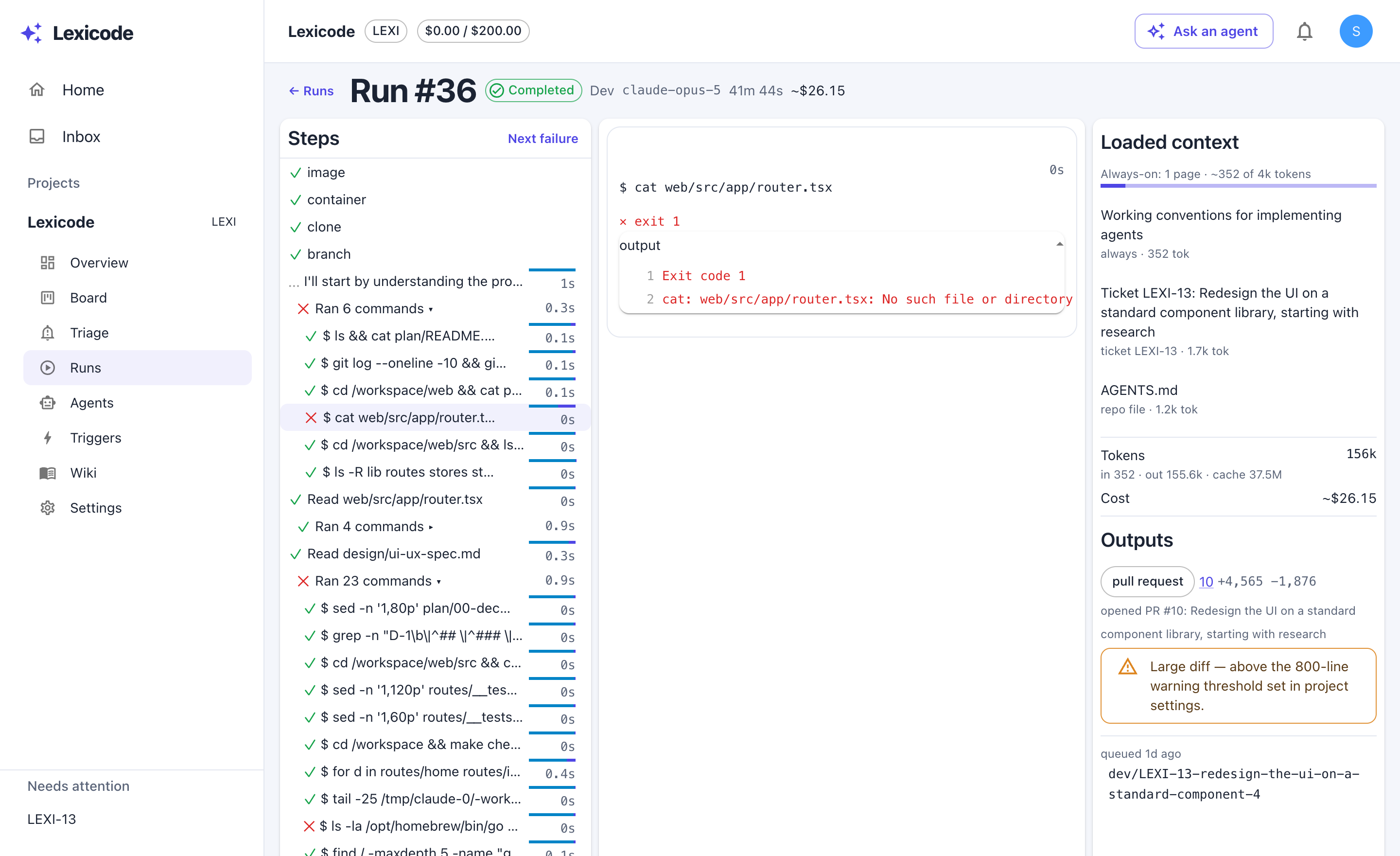This screenshot has height=856, width=1400.
Task: Click the Runs play-circle icon
Action: point(48,368)
